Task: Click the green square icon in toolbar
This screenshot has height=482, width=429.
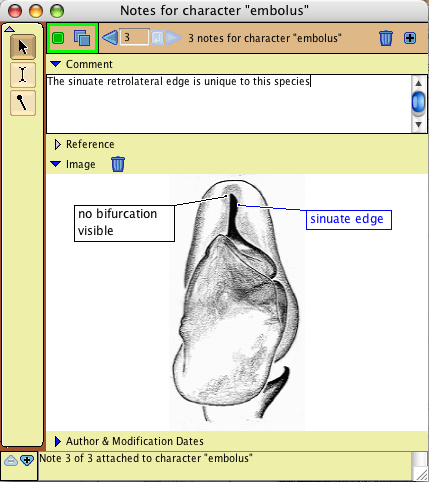Action: click(x=58, y=38)
